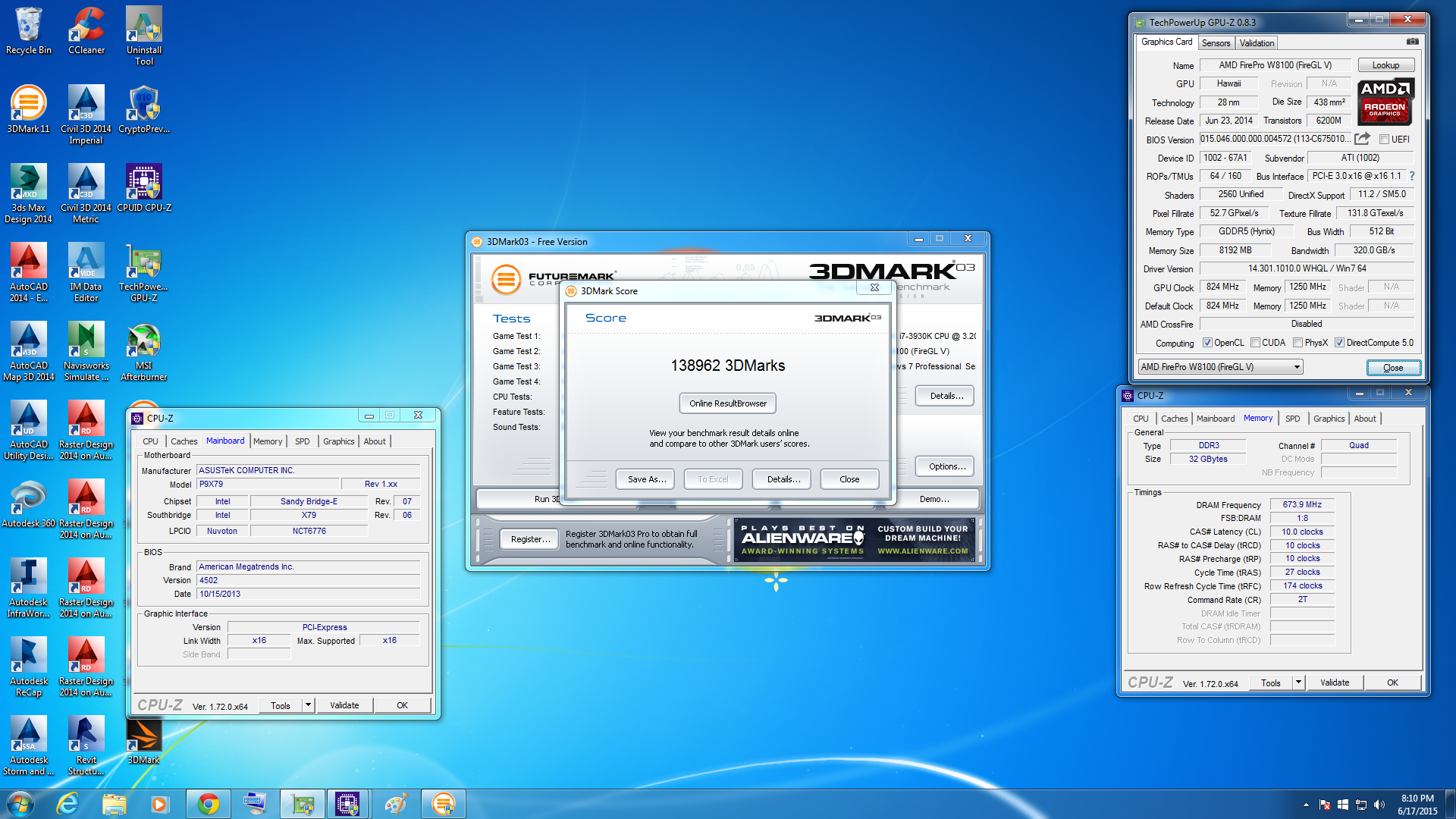
Task: Toggle the DirectCompute 5.0 checkbox
Action: tap(1339, 343)
